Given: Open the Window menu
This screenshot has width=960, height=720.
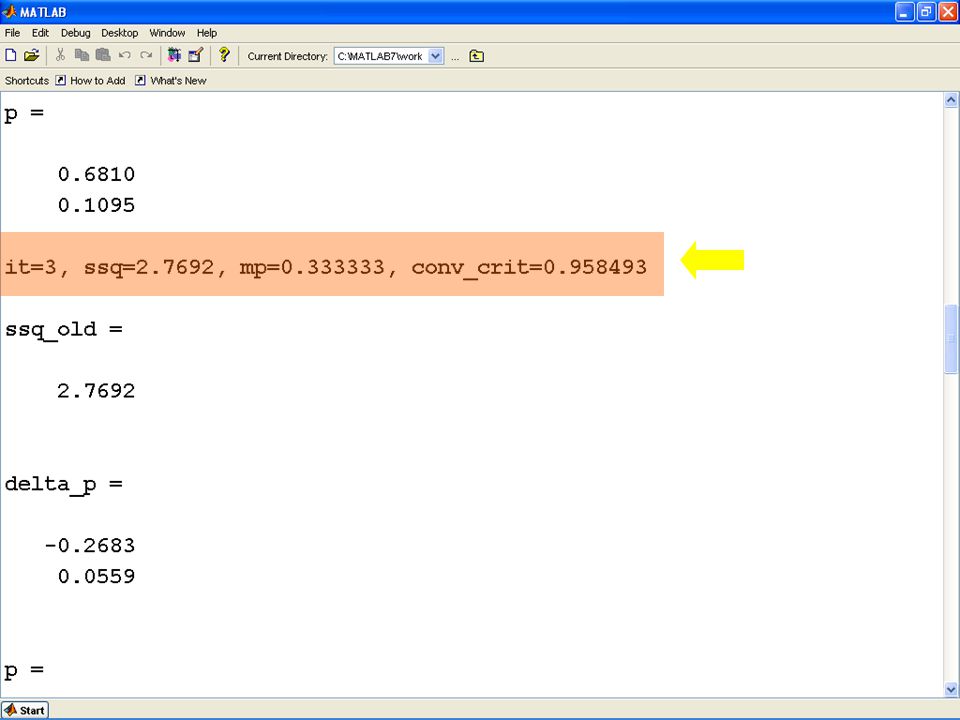Looking at the screenshot, I should (x=167, y=33).
